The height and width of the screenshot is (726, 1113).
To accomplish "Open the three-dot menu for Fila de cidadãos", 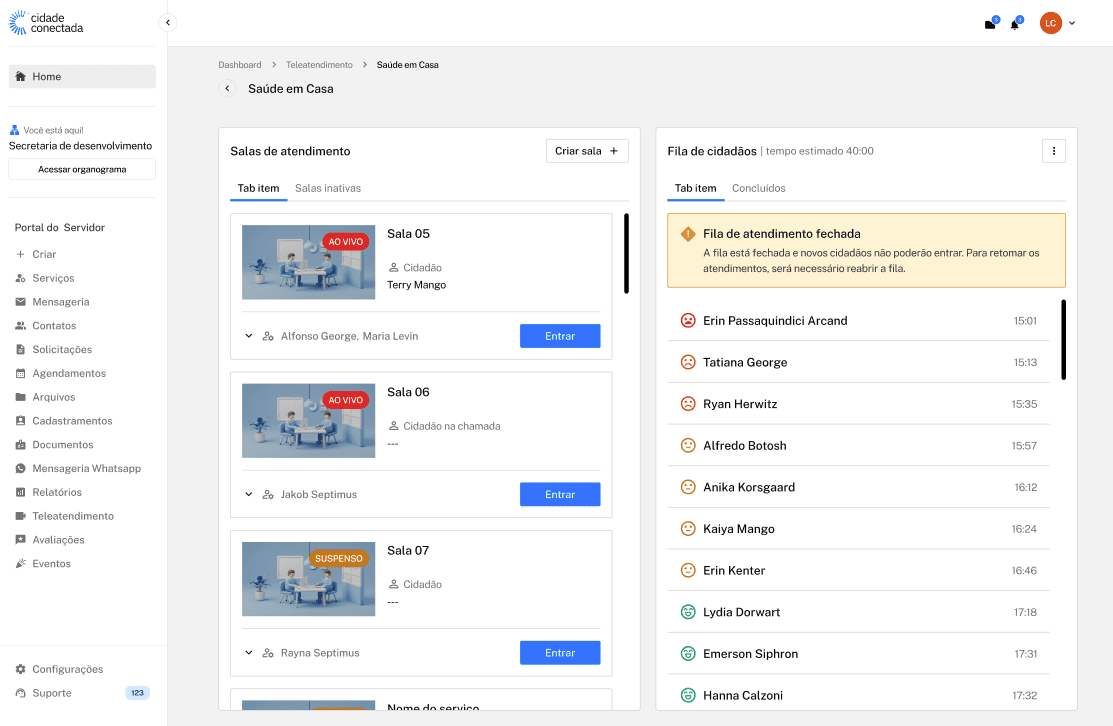I will click(1053, 151).
